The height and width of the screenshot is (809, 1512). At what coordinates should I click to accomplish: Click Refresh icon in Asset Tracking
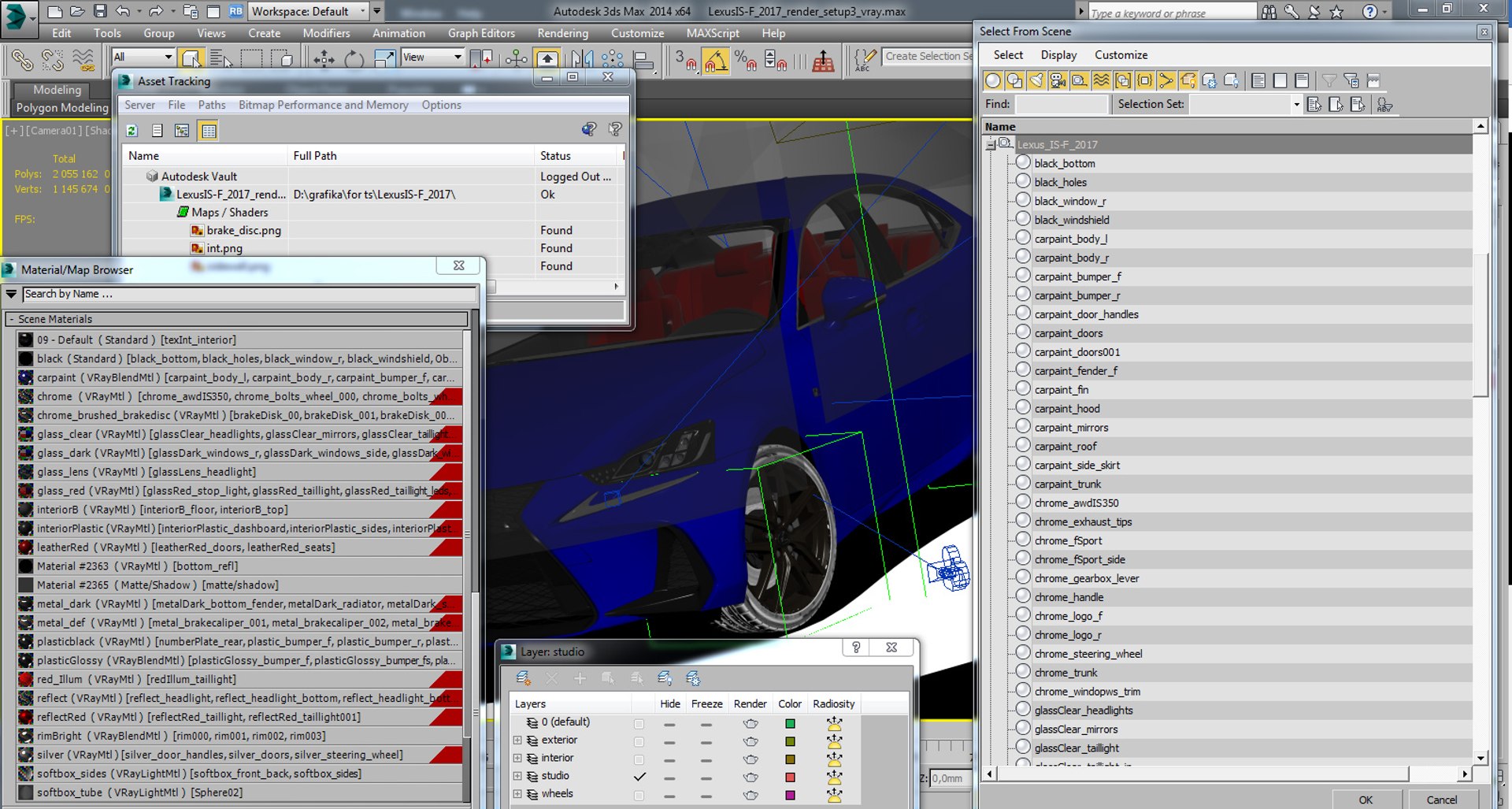coord(132,131)
